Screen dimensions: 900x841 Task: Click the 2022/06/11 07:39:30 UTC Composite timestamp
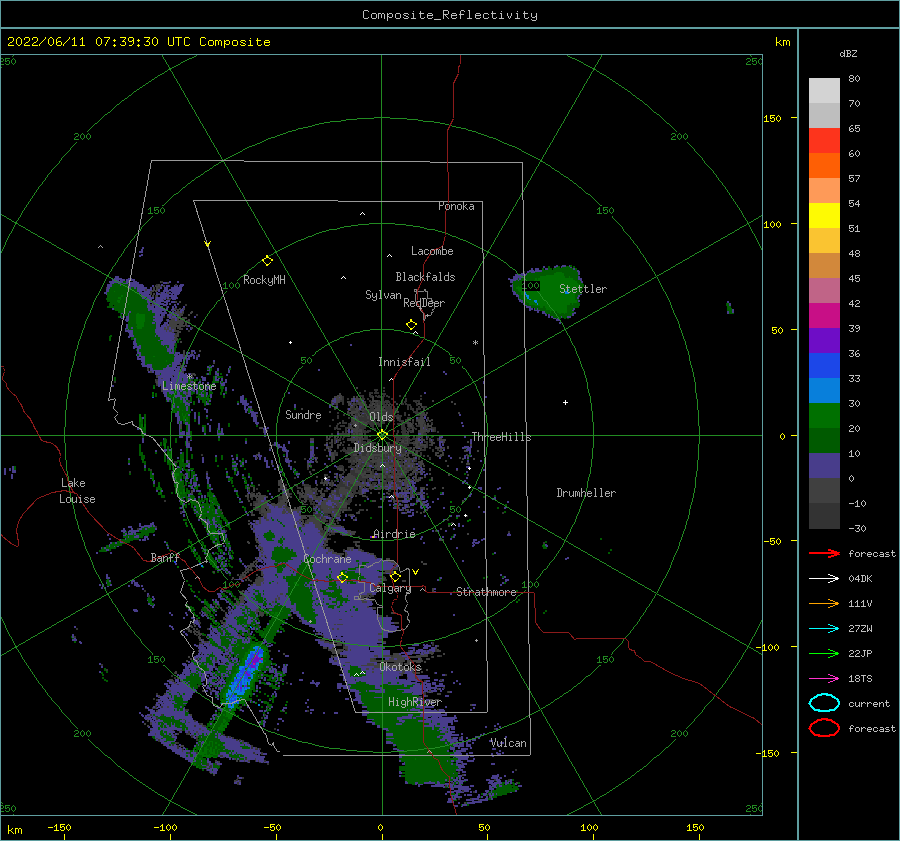[138, 42]
